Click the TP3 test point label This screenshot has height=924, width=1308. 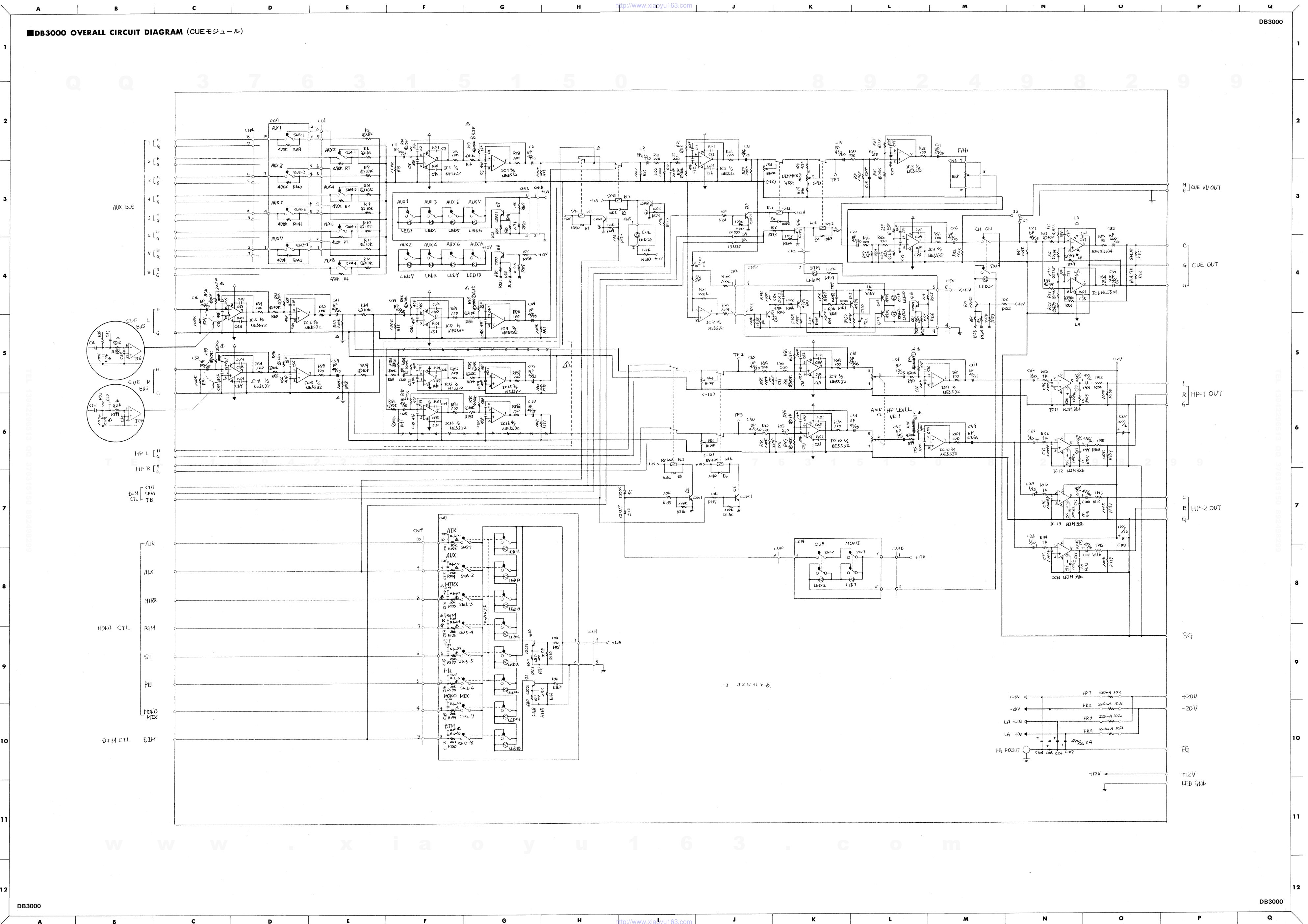pos(738,415)
